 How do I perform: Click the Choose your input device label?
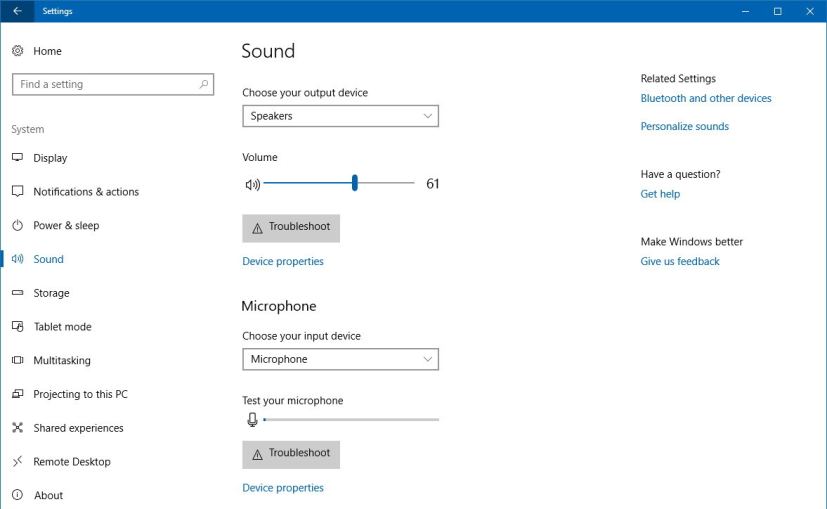[301, 336]
